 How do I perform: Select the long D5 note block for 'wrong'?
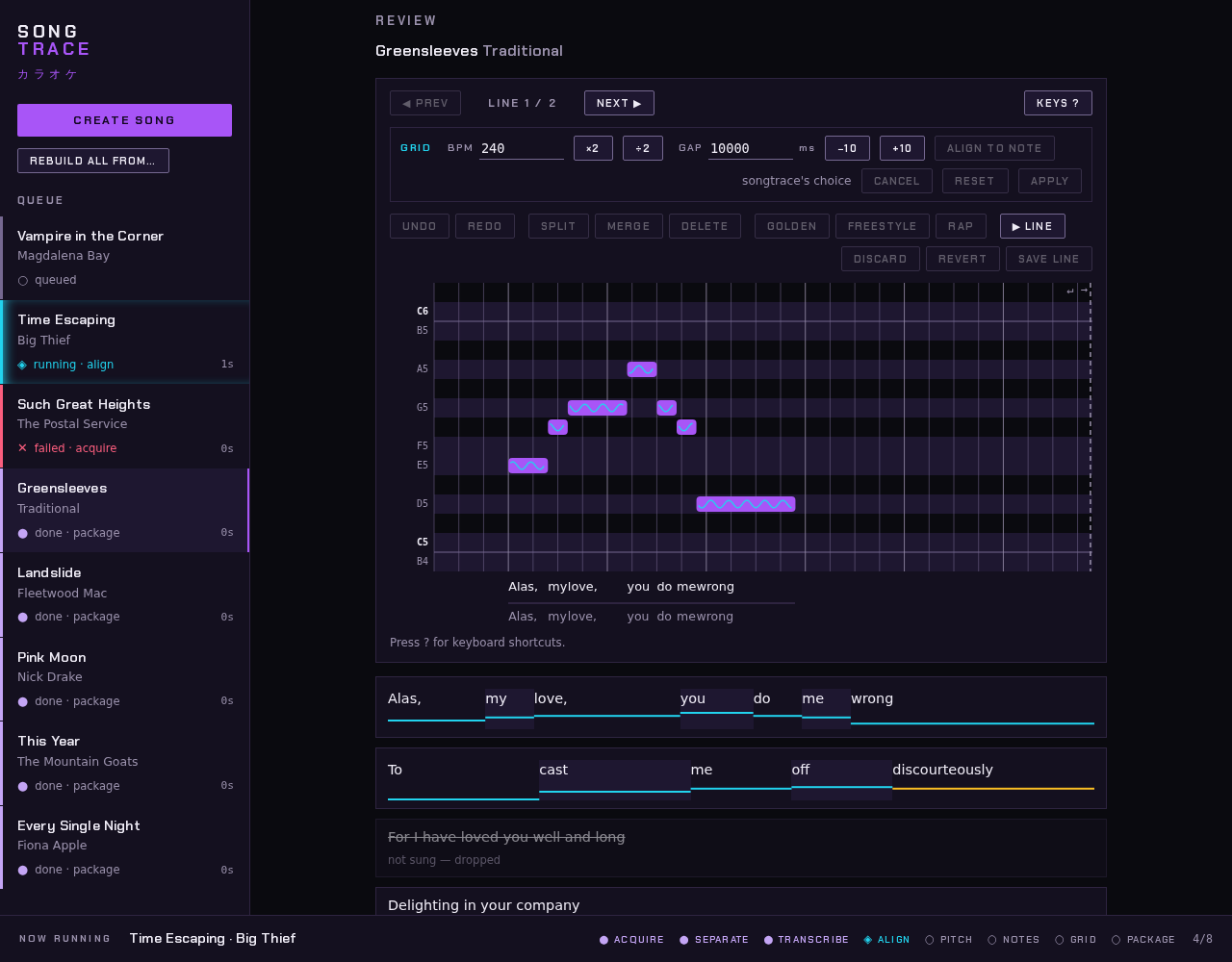point(746,504)
